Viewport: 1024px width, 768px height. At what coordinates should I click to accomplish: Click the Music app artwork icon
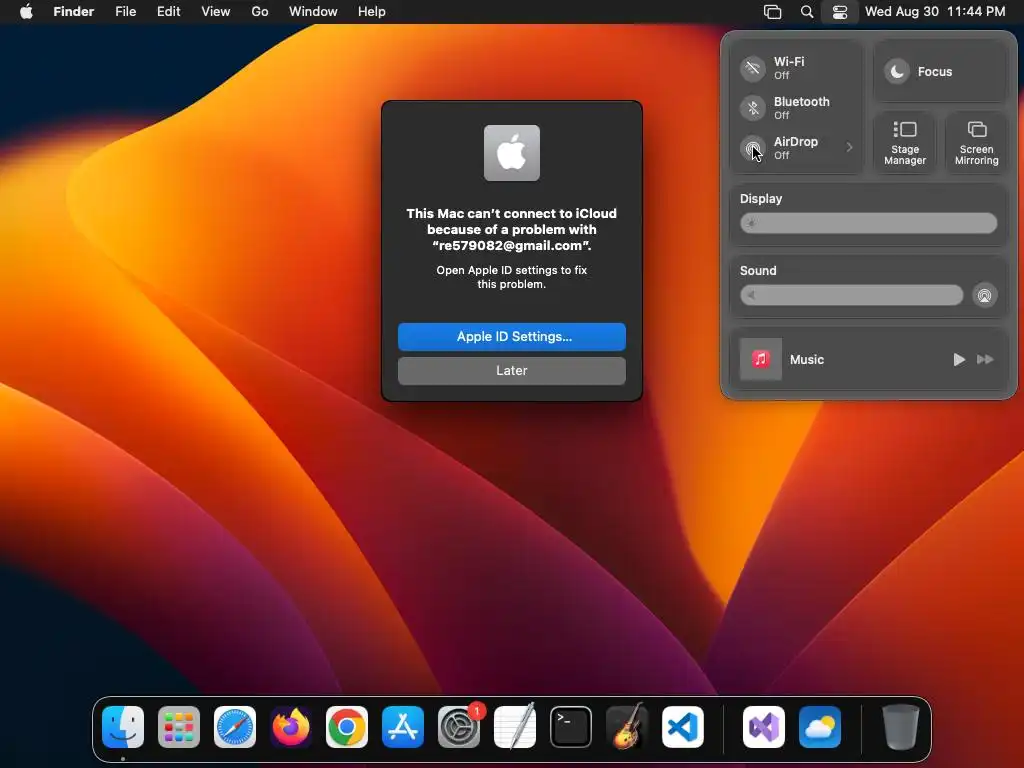[761, 359]
